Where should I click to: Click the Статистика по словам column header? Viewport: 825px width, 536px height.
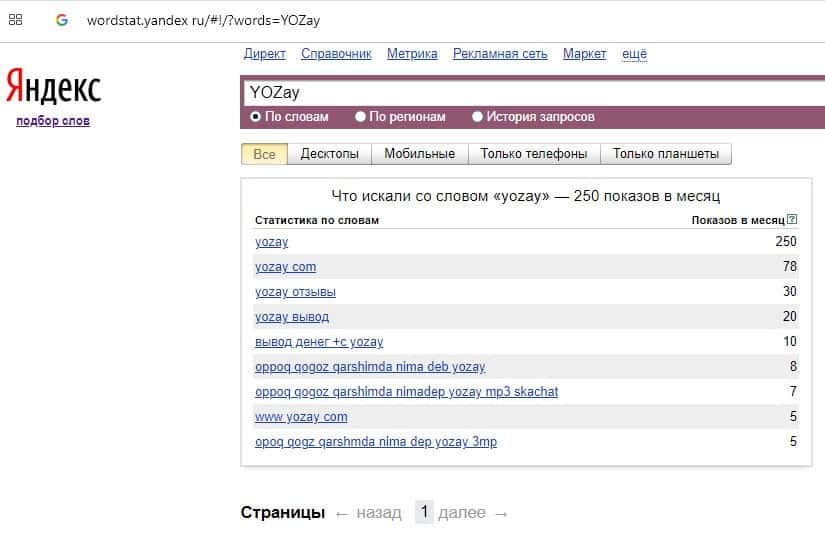pos(317,220)
